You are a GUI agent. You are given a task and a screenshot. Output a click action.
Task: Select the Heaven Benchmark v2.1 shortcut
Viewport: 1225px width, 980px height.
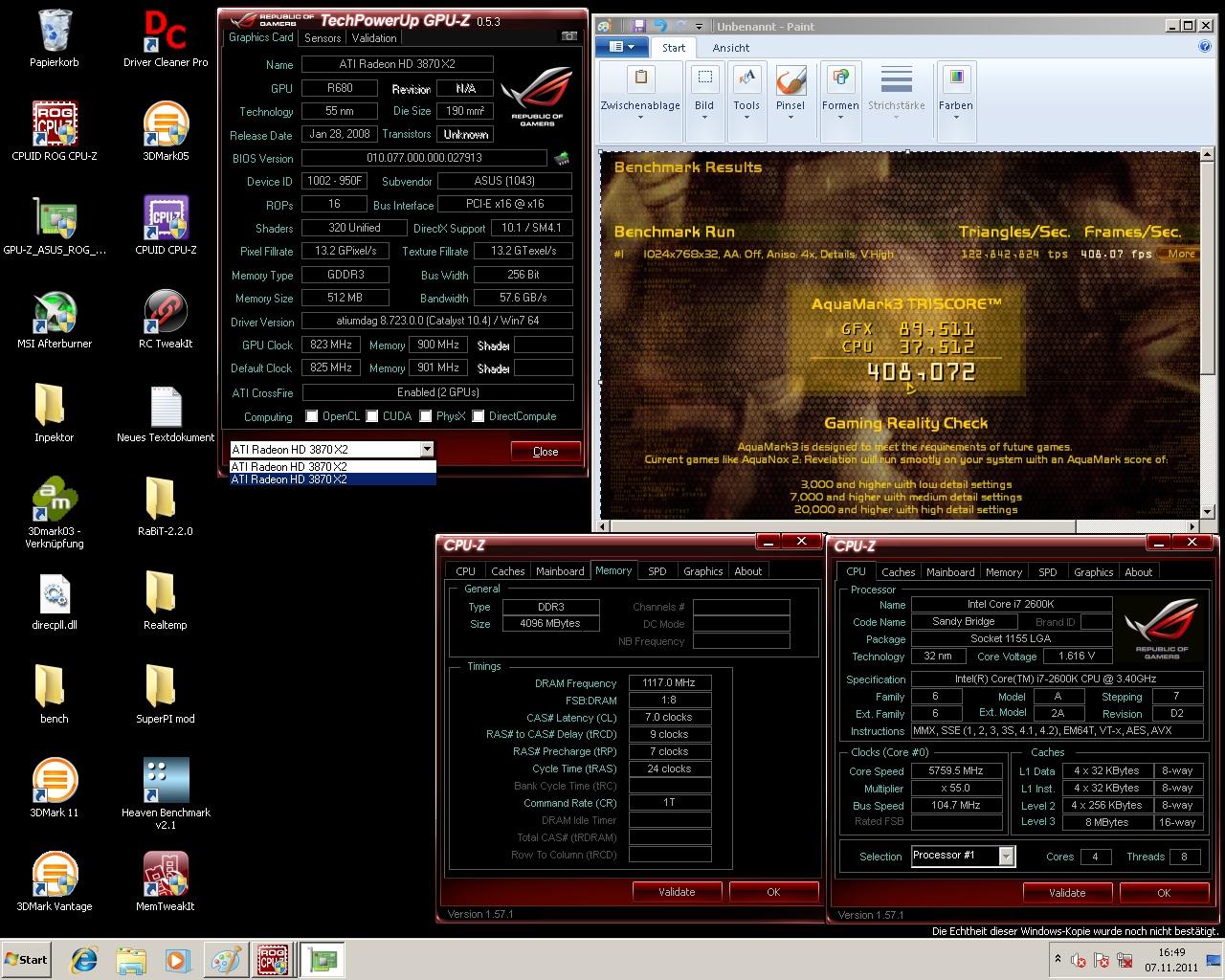coord(165,793)
